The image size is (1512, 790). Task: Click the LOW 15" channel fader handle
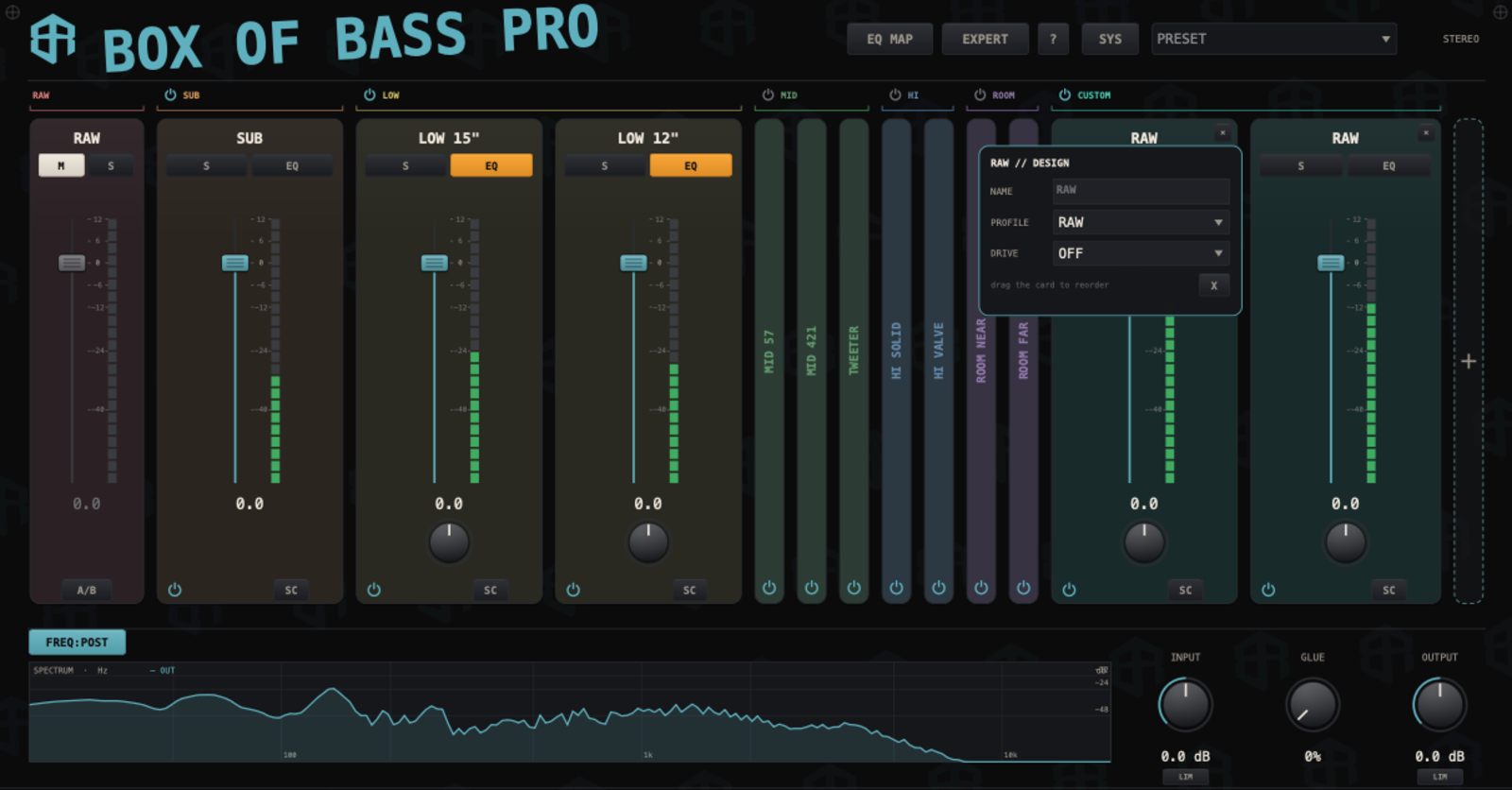point(435,263)
